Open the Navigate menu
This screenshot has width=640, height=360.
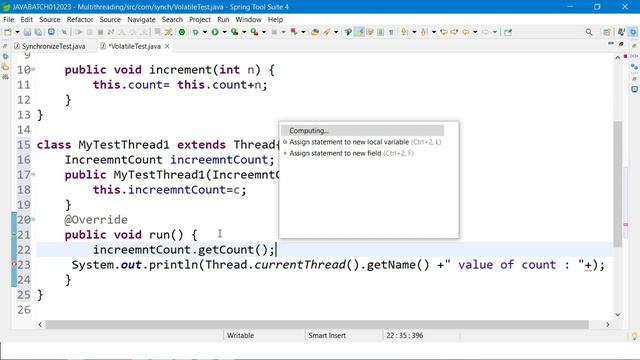click(141, 19)
